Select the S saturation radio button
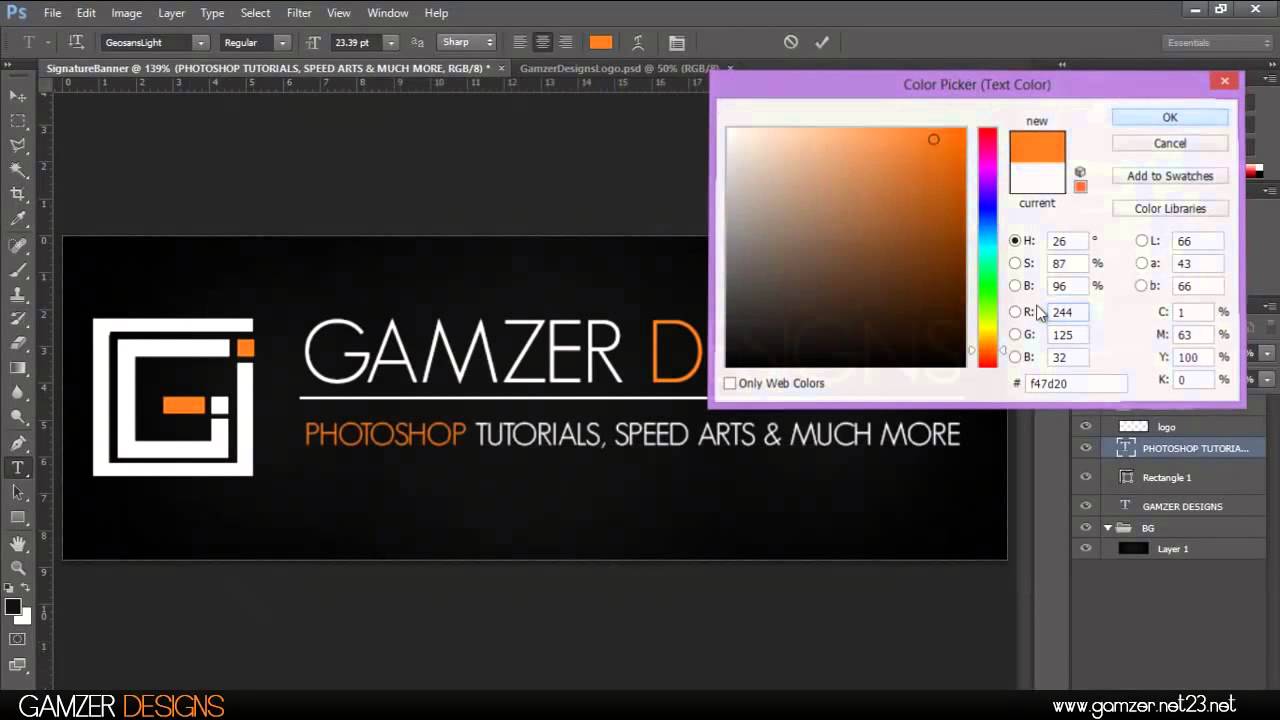 pyautogui.click(x=1015, y=263)
